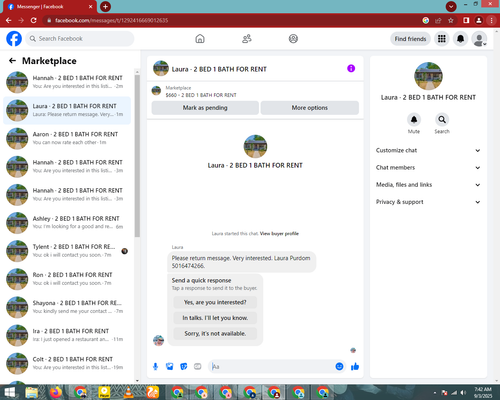Reload the page in browser toolbar
Screen dimensions: 500x400
coord(34,20)
